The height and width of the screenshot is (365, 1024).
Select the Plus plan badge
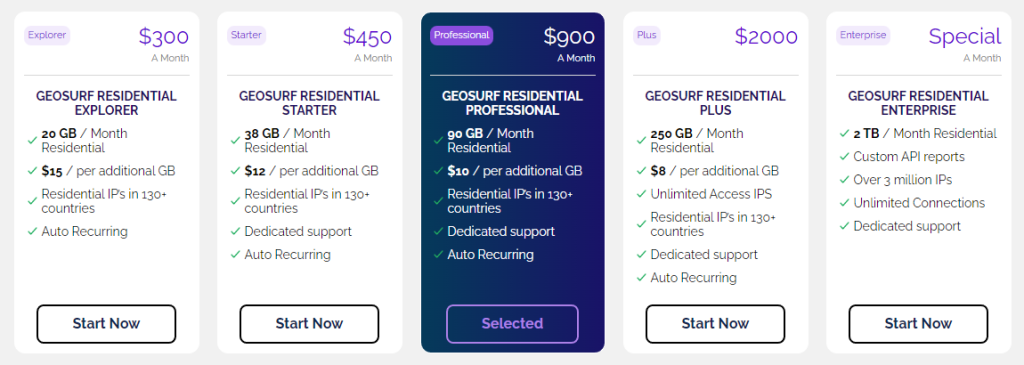coord(647,35)
